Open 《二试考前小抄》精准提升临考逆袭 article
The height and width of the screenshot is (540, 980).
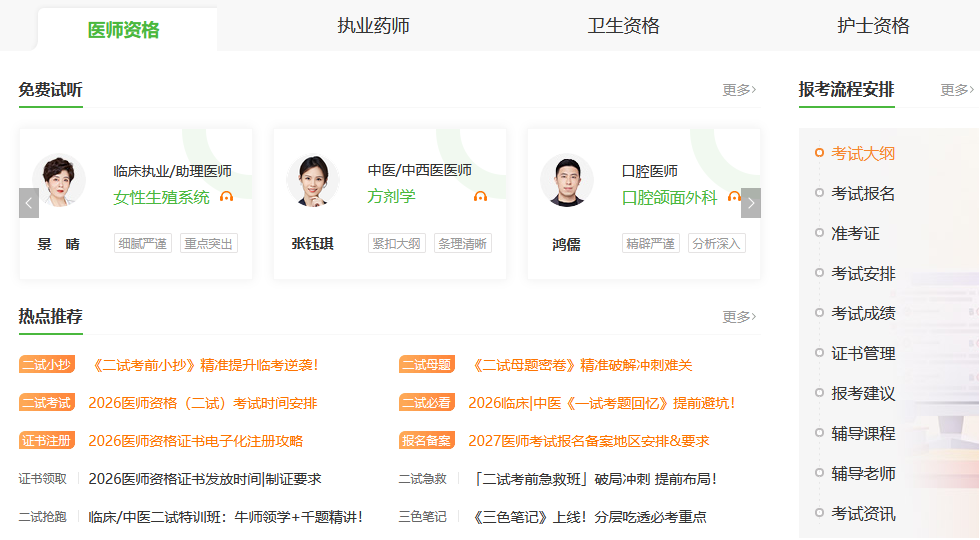coord(204,365)
